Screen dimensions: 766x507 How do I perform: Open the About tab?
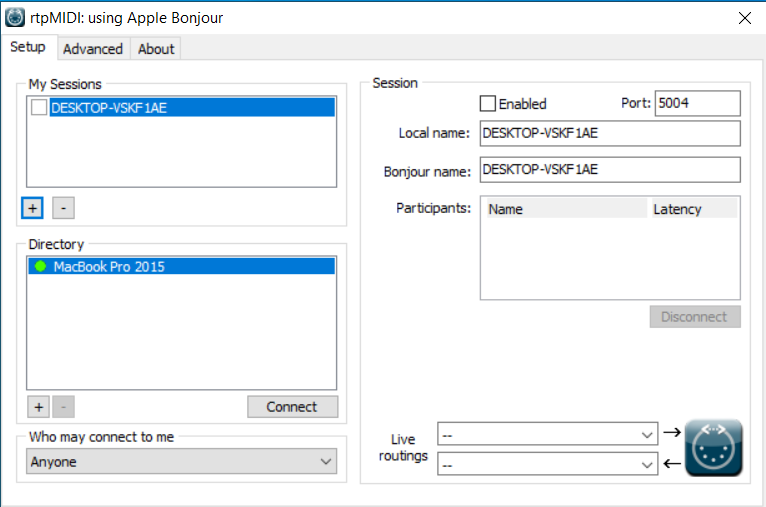[156, 49]
